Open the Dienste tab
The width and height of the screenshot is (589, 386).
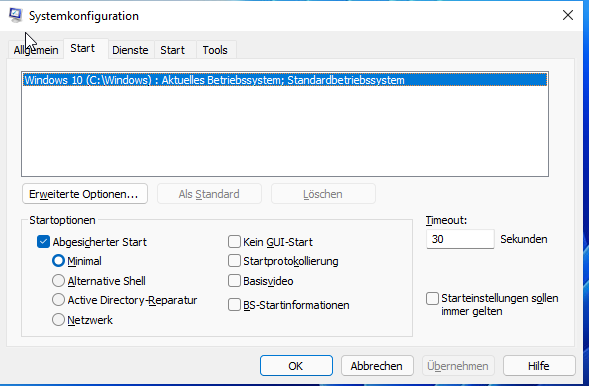(x=130, y=50)
